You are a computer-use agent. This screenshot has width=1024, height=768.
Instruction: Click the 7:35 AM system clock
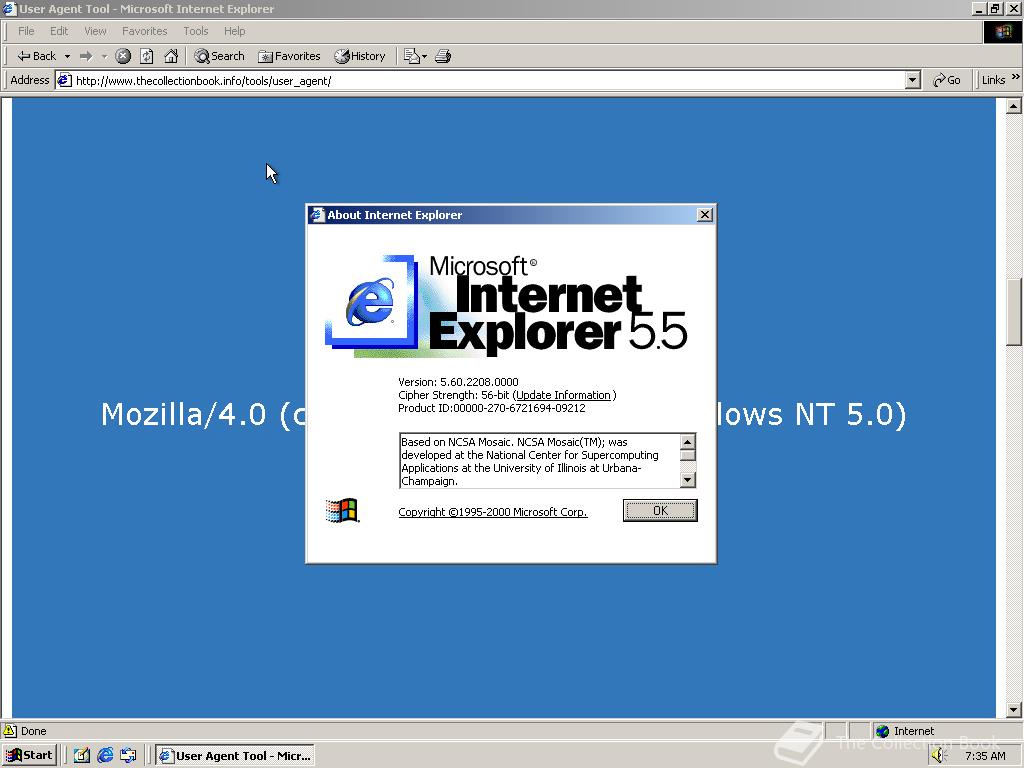click(985, 756)
